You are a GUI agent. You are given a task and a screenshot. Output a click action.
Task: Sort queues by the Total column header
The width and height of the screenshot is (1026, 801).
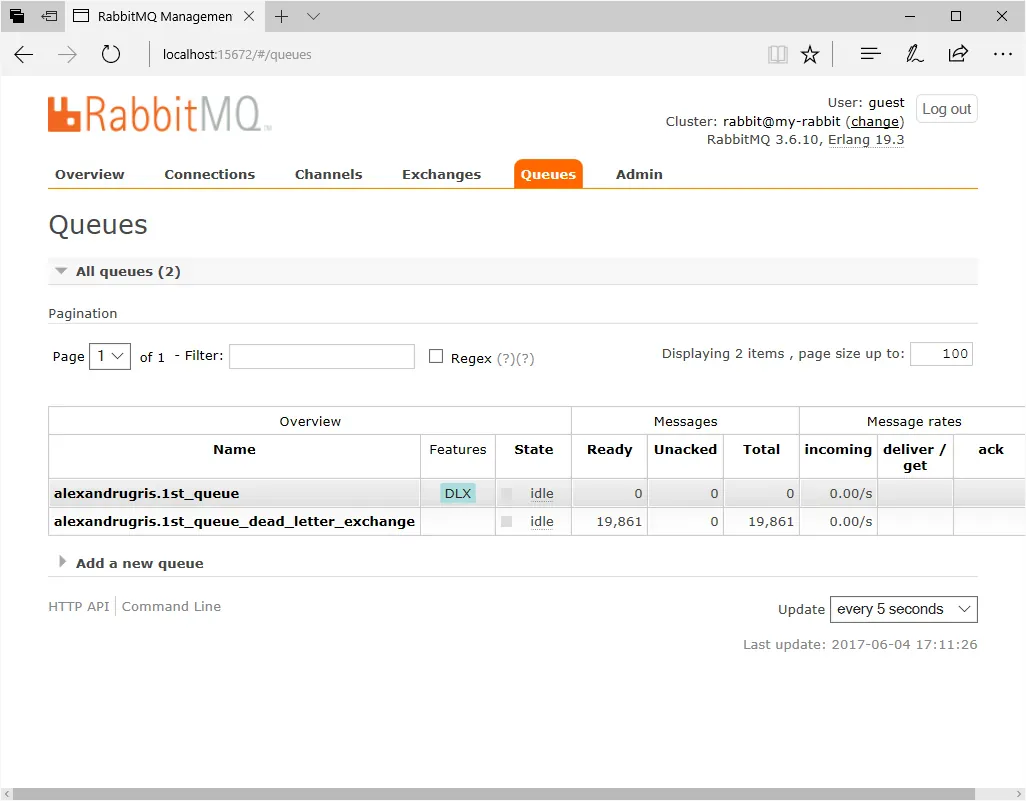pyautogui.click(x=762, y=450)
